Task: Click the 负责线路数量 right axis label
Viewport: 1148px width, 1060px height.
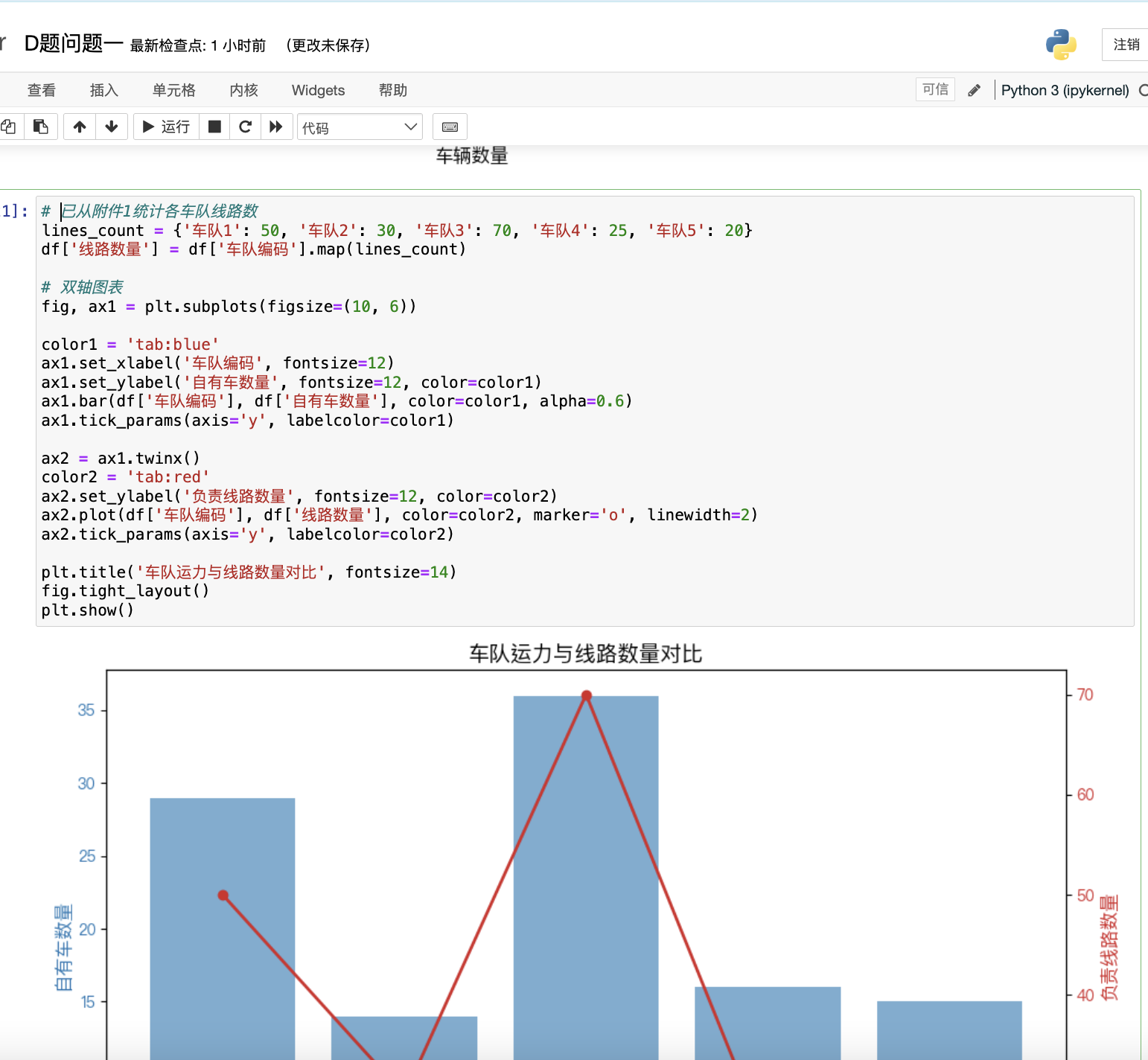Action: 1109,948
